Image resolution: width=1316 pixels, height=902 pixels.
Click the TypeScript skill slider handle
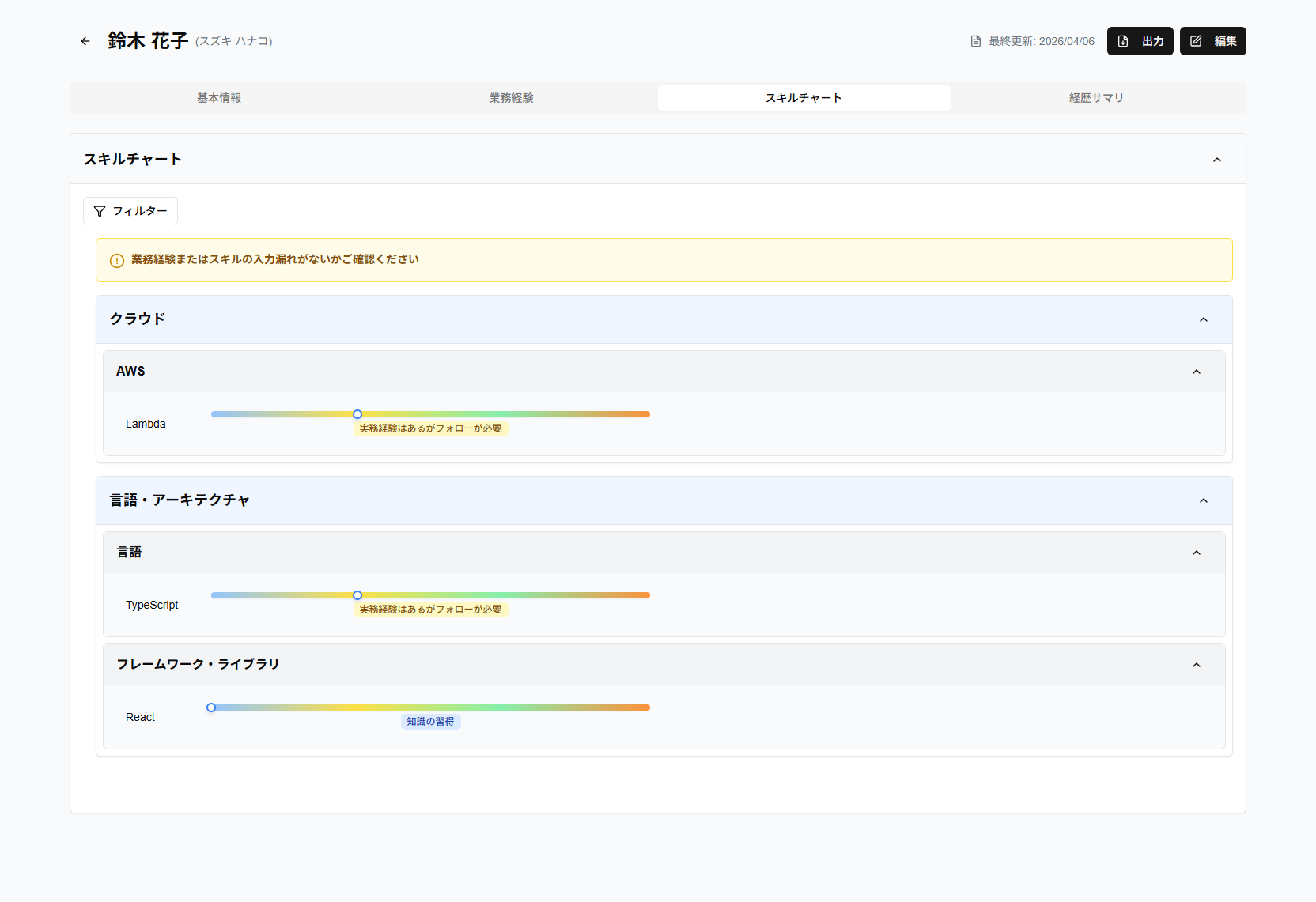coord(357,595)
